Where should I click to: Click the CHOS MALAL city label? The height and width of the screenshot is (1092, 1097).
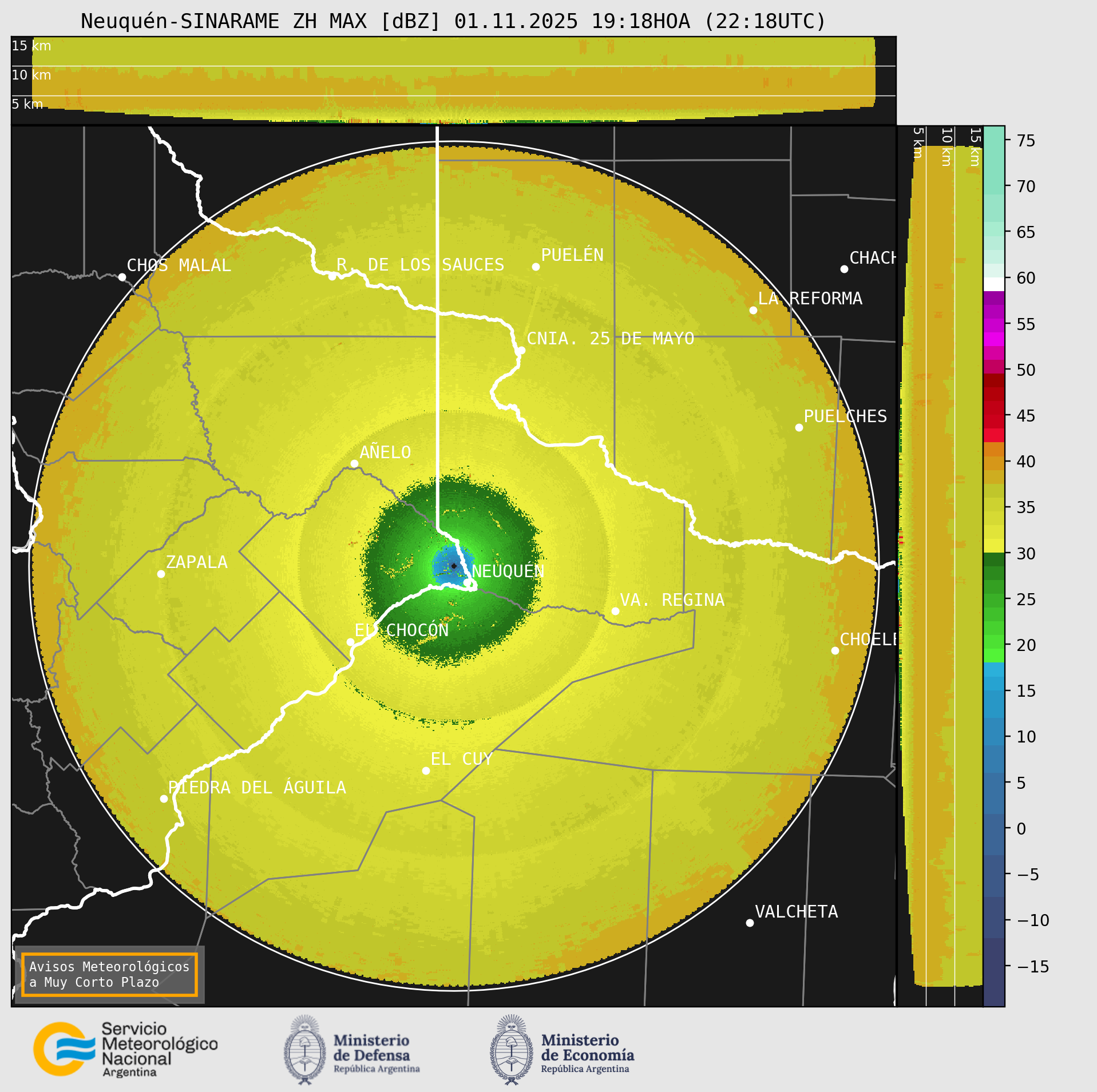click(x=179, y=265)
